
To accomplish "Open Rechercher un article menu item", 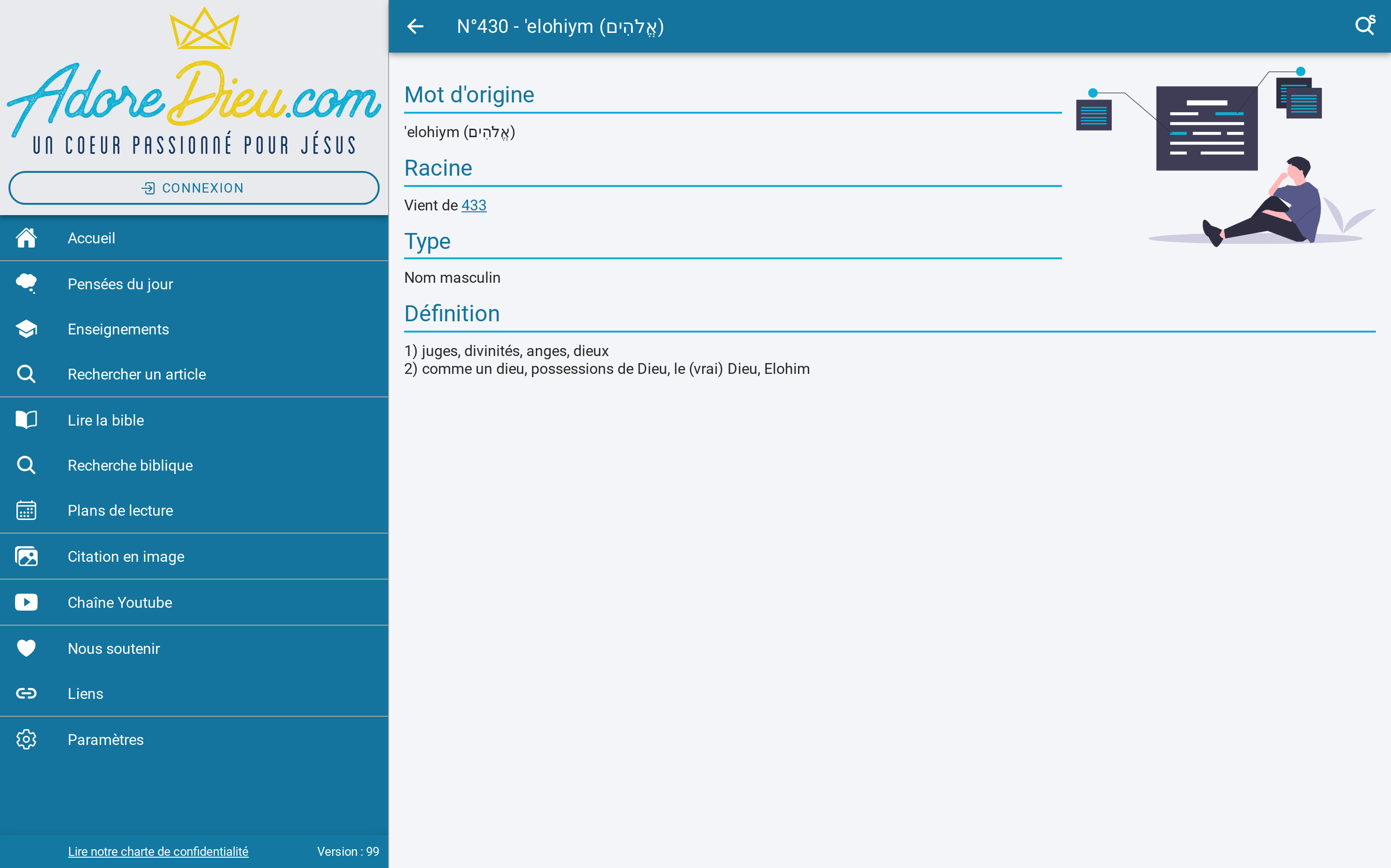I will click(x=137, y=374).
